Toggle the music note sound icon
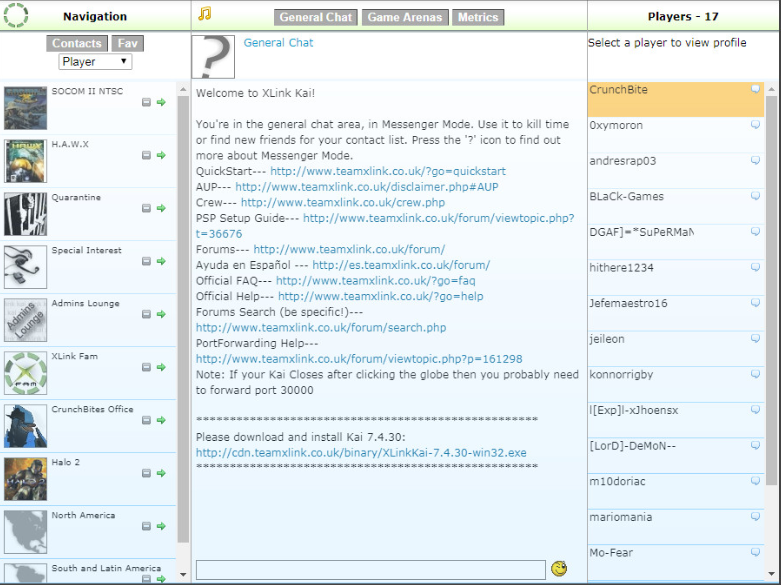This screenshot has height=585, width=781. click(204, 13)
